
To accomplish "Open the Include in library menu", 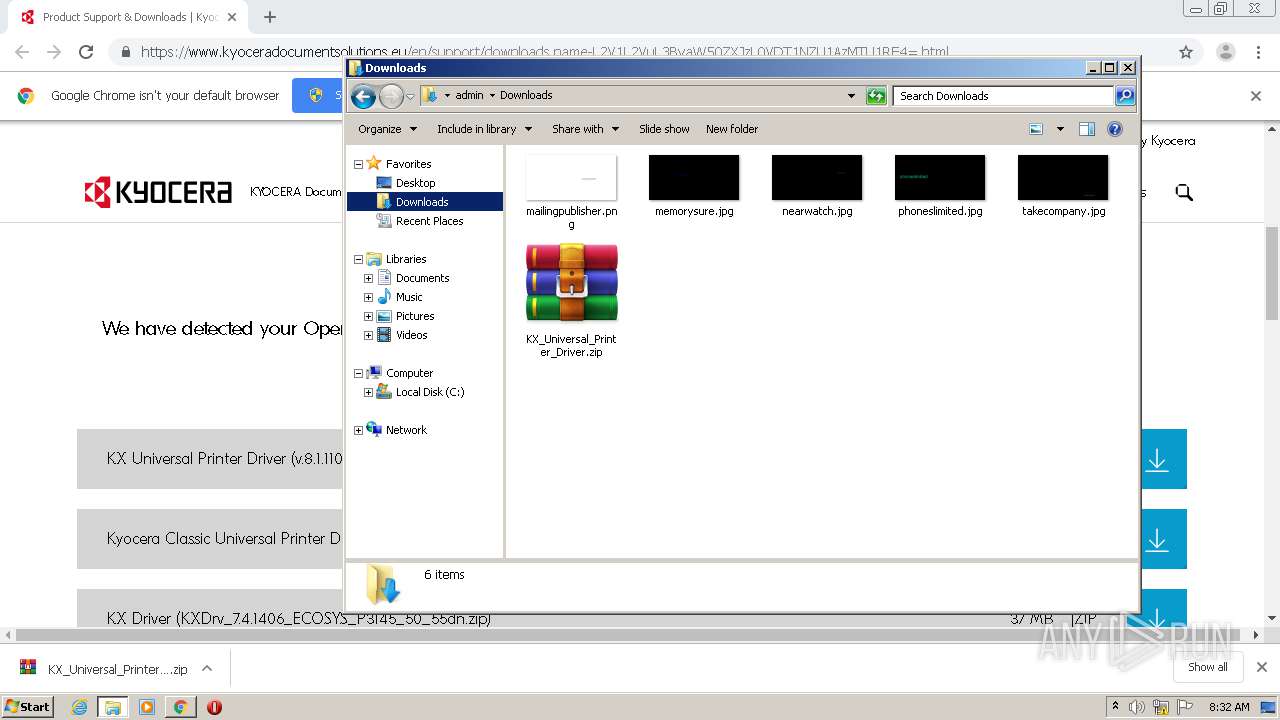I will (484, 129).
